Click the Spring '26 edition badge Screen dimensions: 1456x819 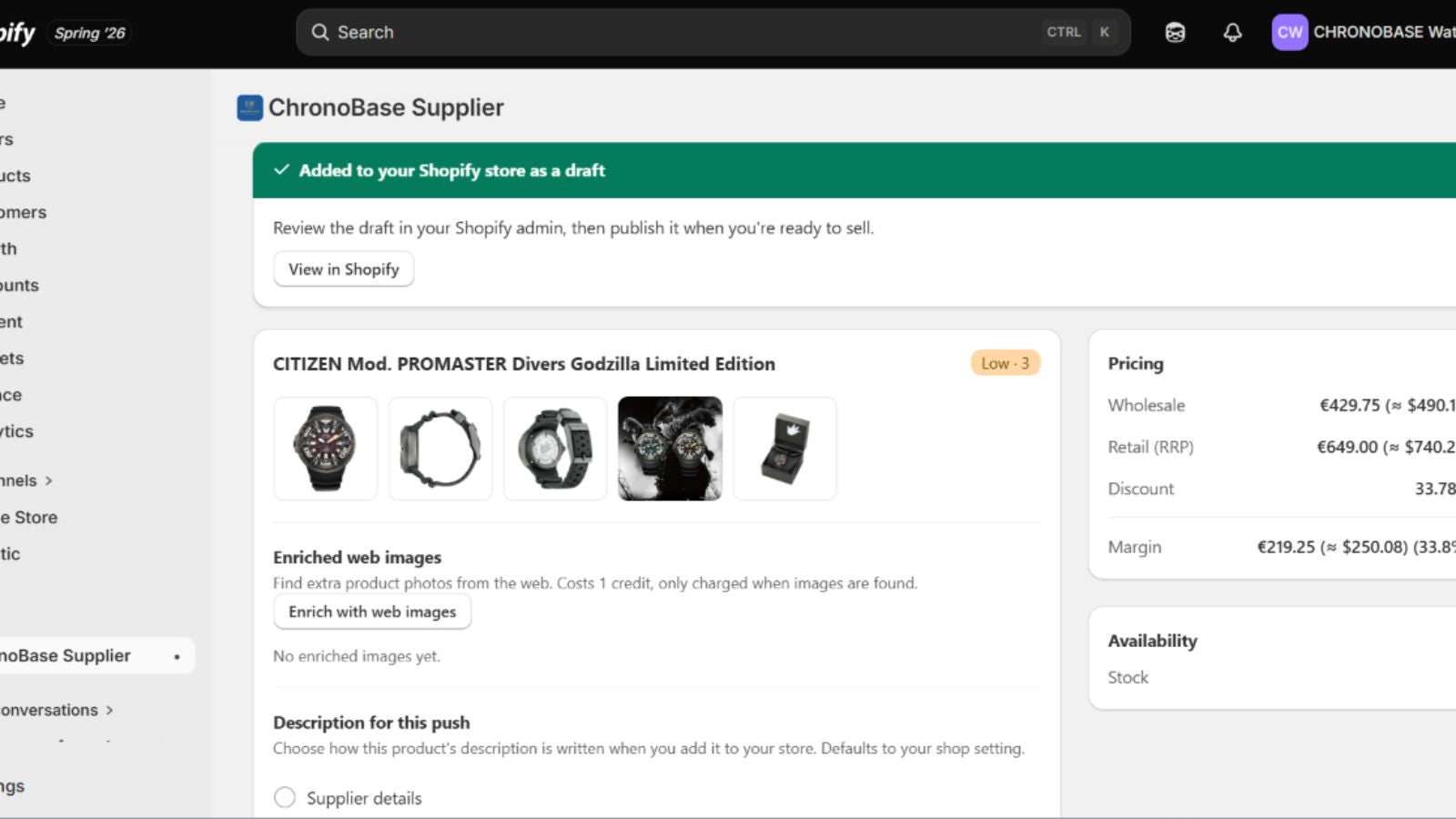[x=89, y=34]
